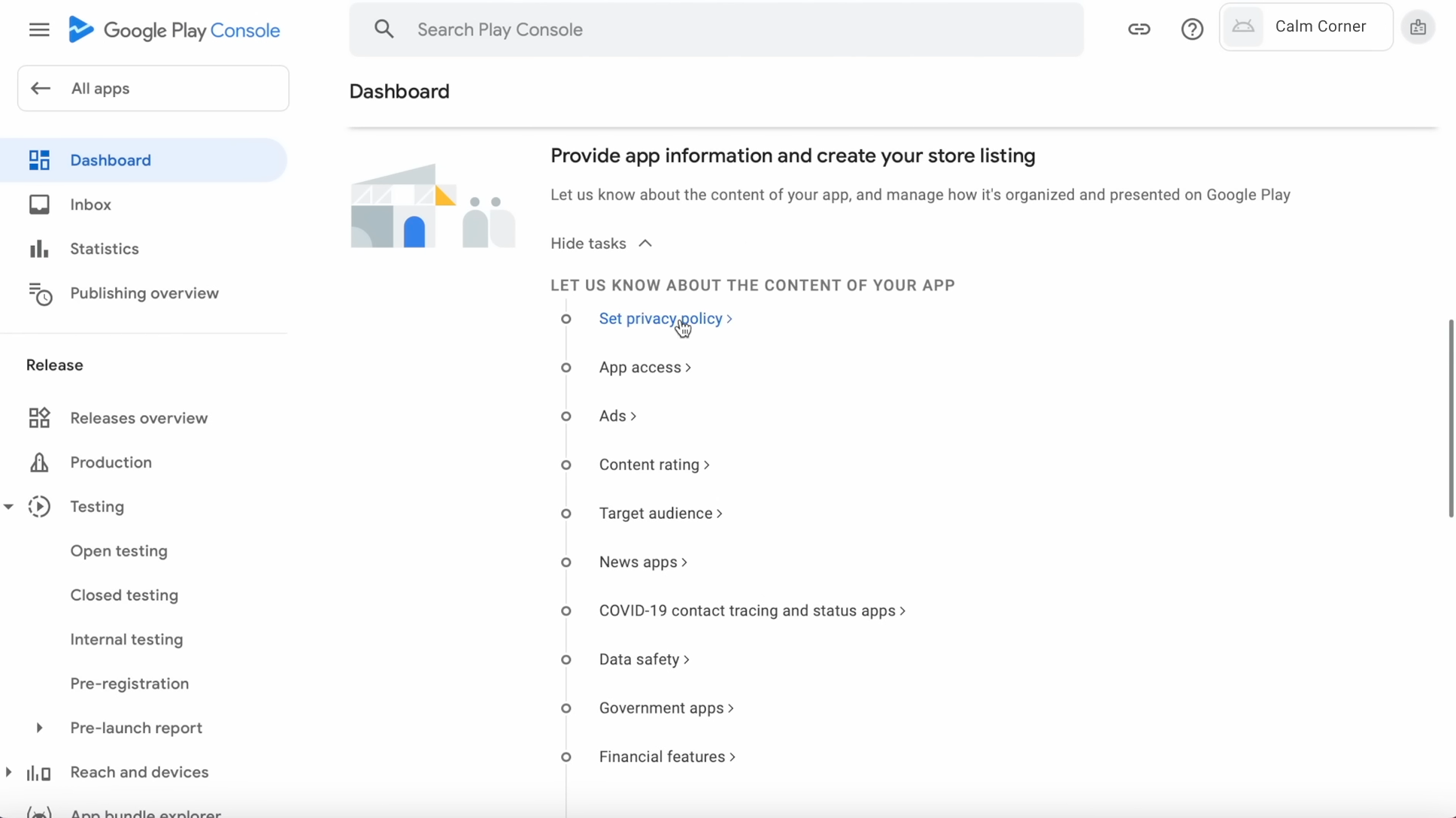Click the Releases overview grid icon
The image size is (1456, 818).
[39, 418]
